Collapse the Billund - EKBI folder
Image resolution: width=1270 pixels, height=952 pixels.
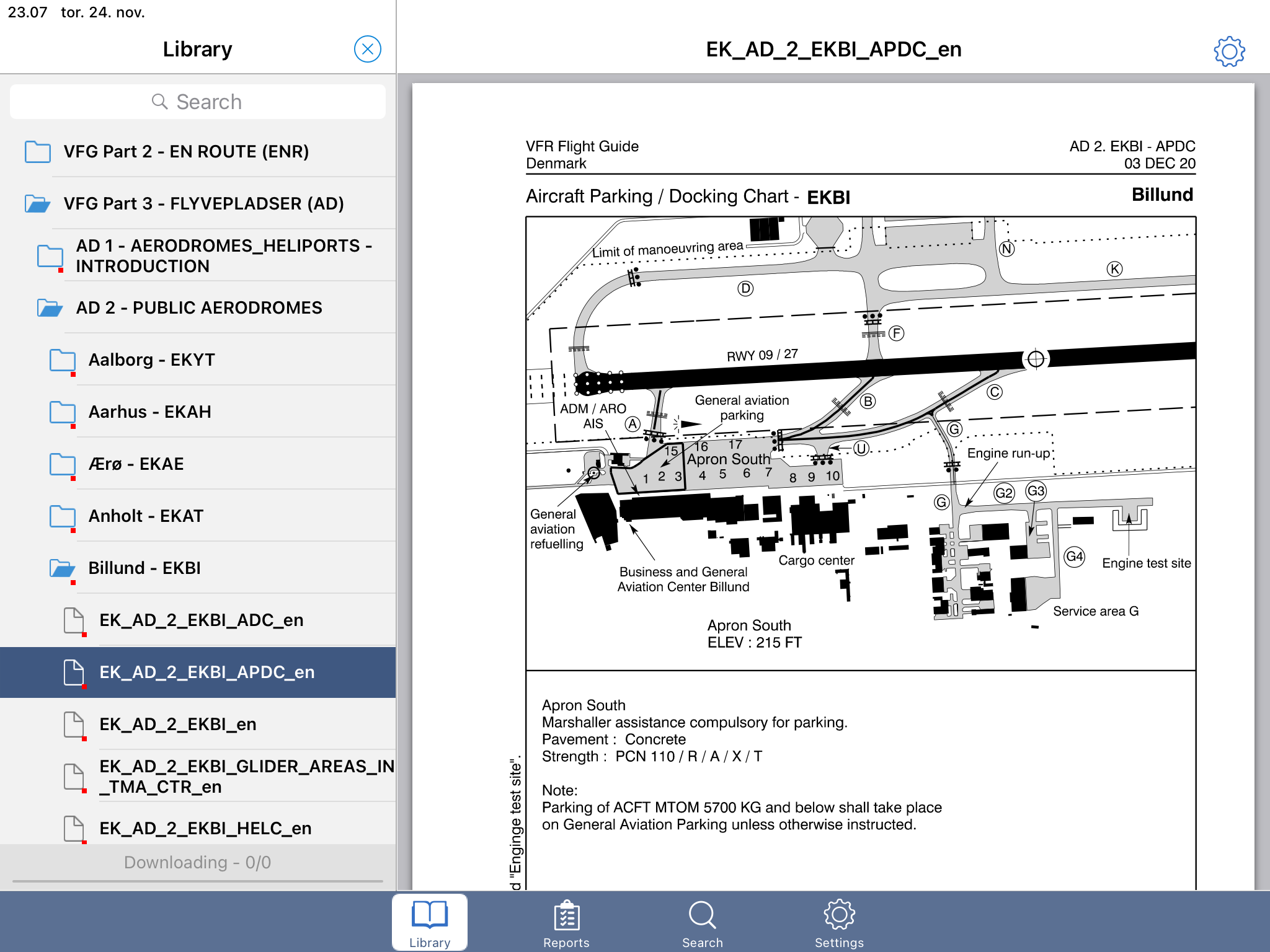198,568
